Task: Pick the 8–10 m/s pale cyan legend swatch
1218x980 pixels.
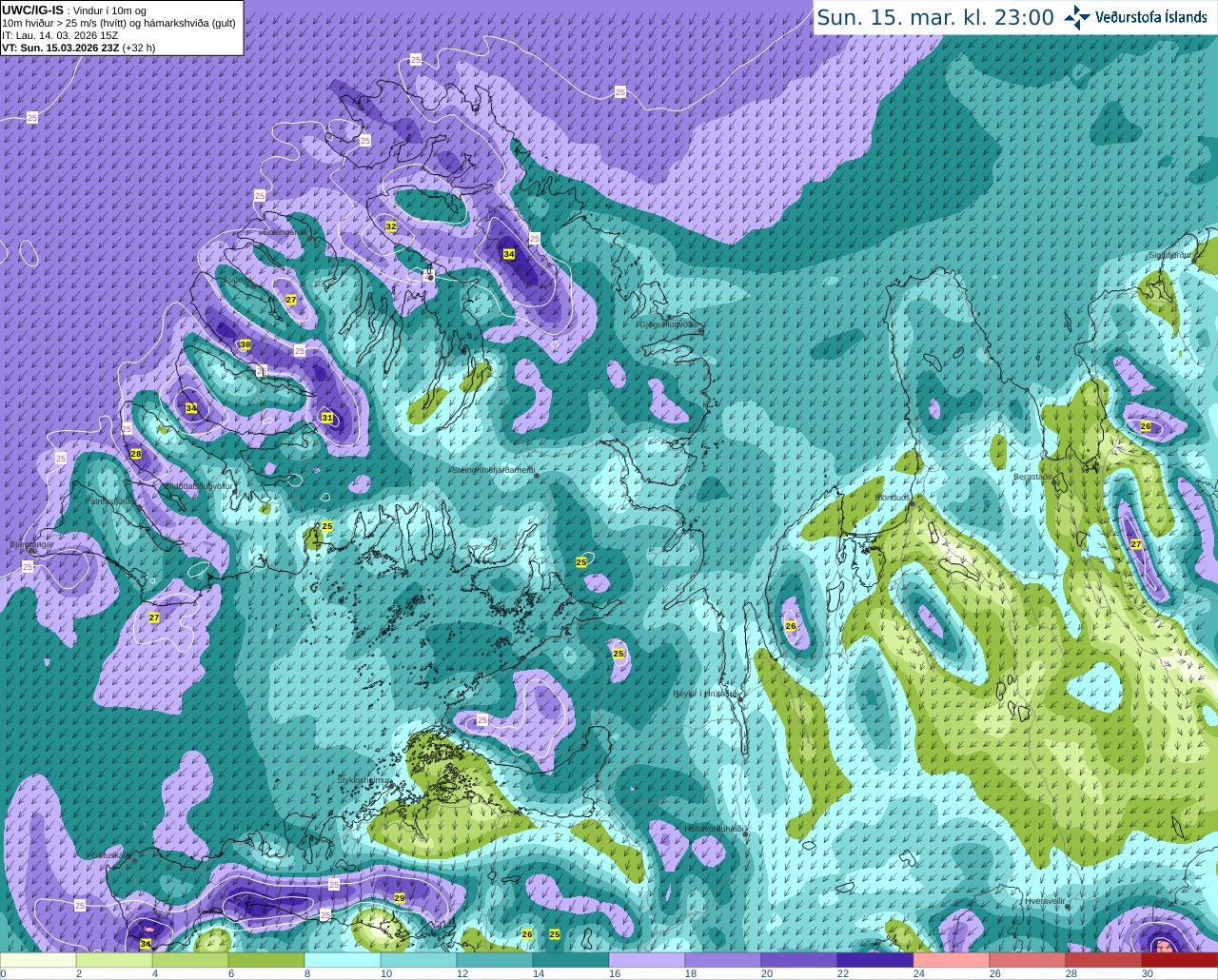Action: [343, 960]
